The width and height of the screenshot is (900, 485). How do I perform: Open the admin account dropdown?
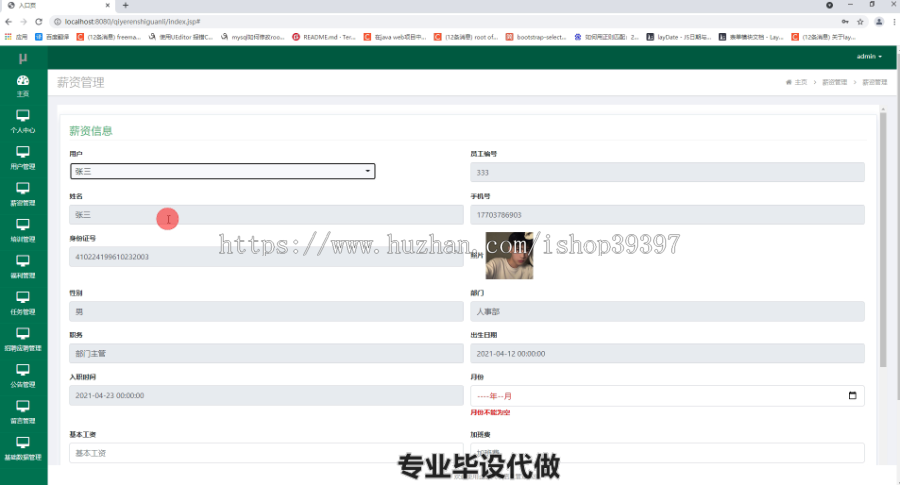pyautogui.click(x=869, y=56)
